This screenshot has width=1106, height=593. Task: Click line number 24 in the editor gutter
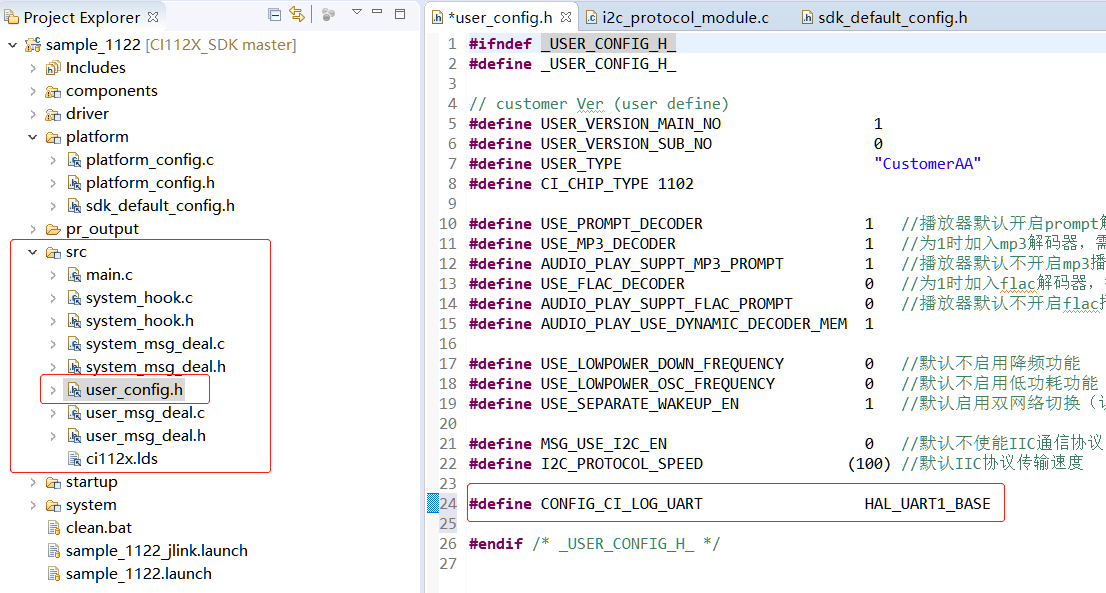(449, 504)
